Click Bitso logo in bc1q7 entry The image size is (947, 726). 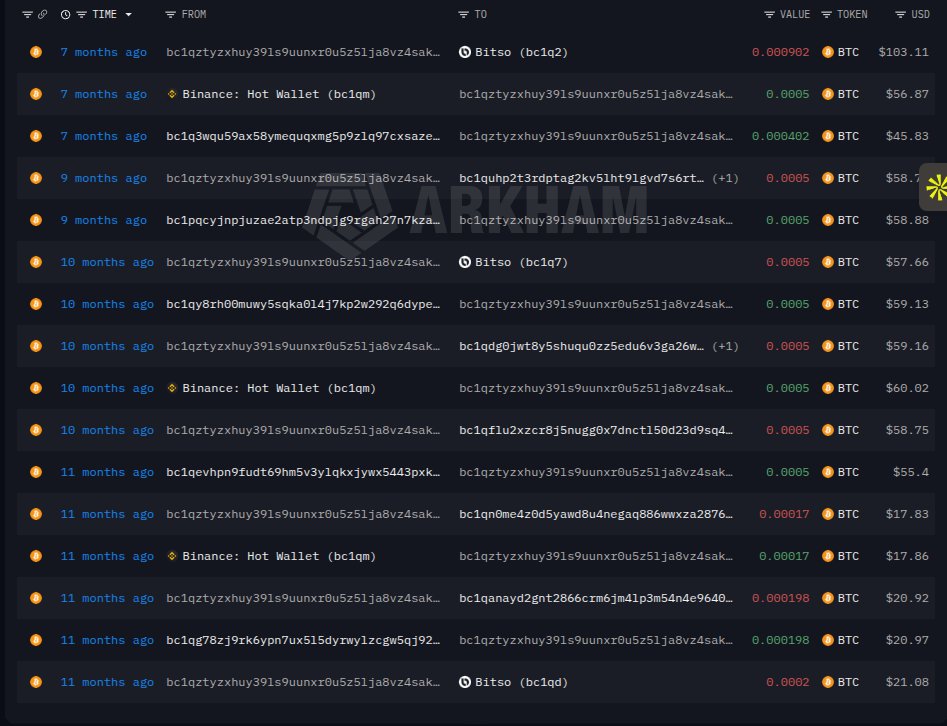(x=464, y=262)
